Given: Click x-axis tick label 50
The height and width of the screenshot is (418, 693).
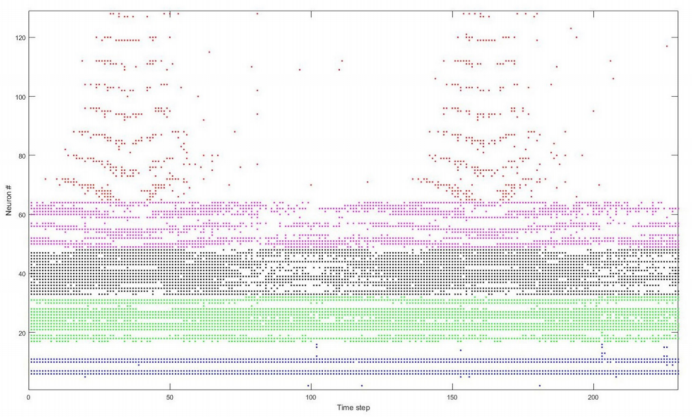Looking at the screenshot, I should click(170, 397).
